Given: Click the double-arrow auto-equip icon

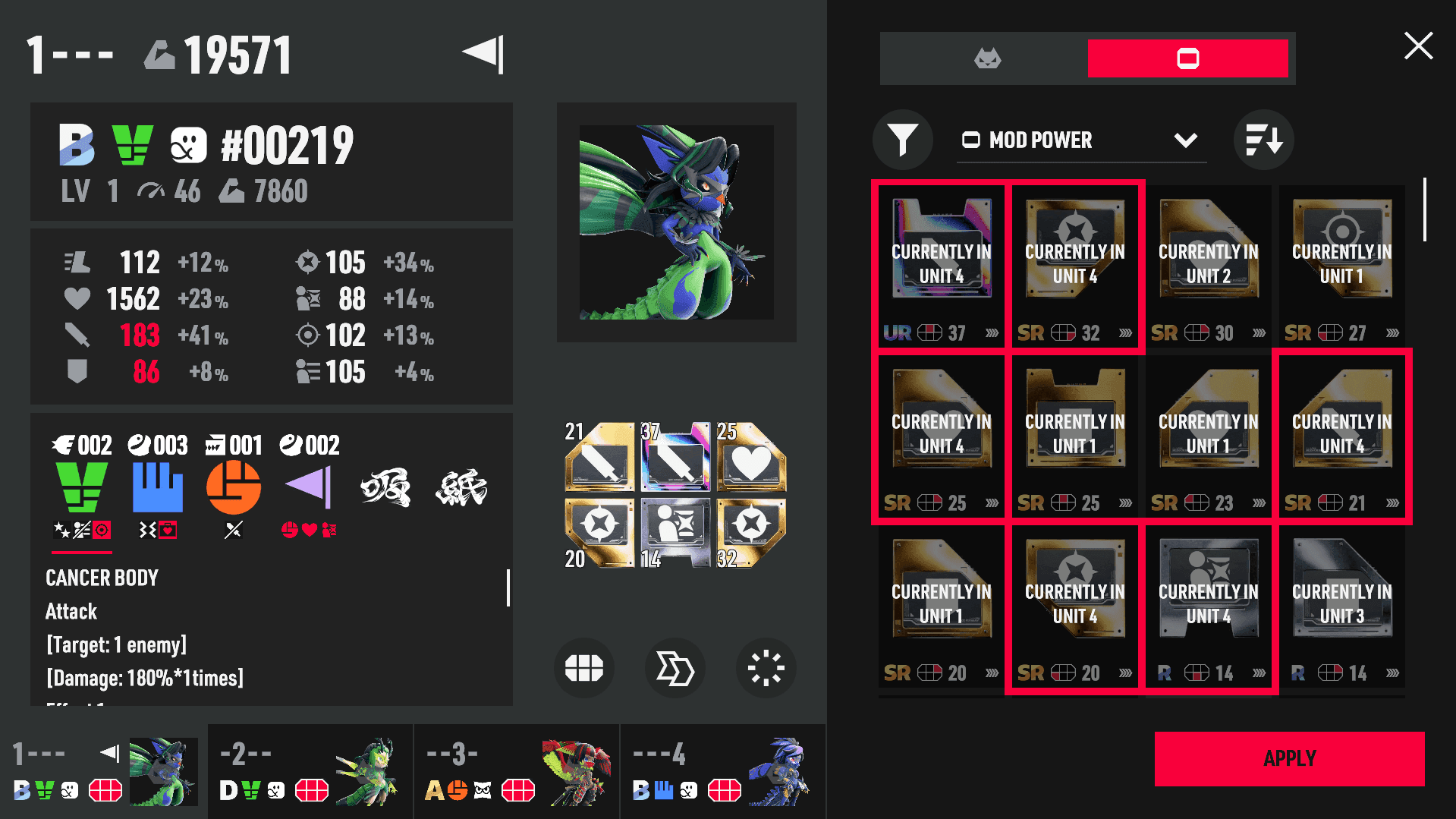Looking at the screenshot, I should point(675,669).
